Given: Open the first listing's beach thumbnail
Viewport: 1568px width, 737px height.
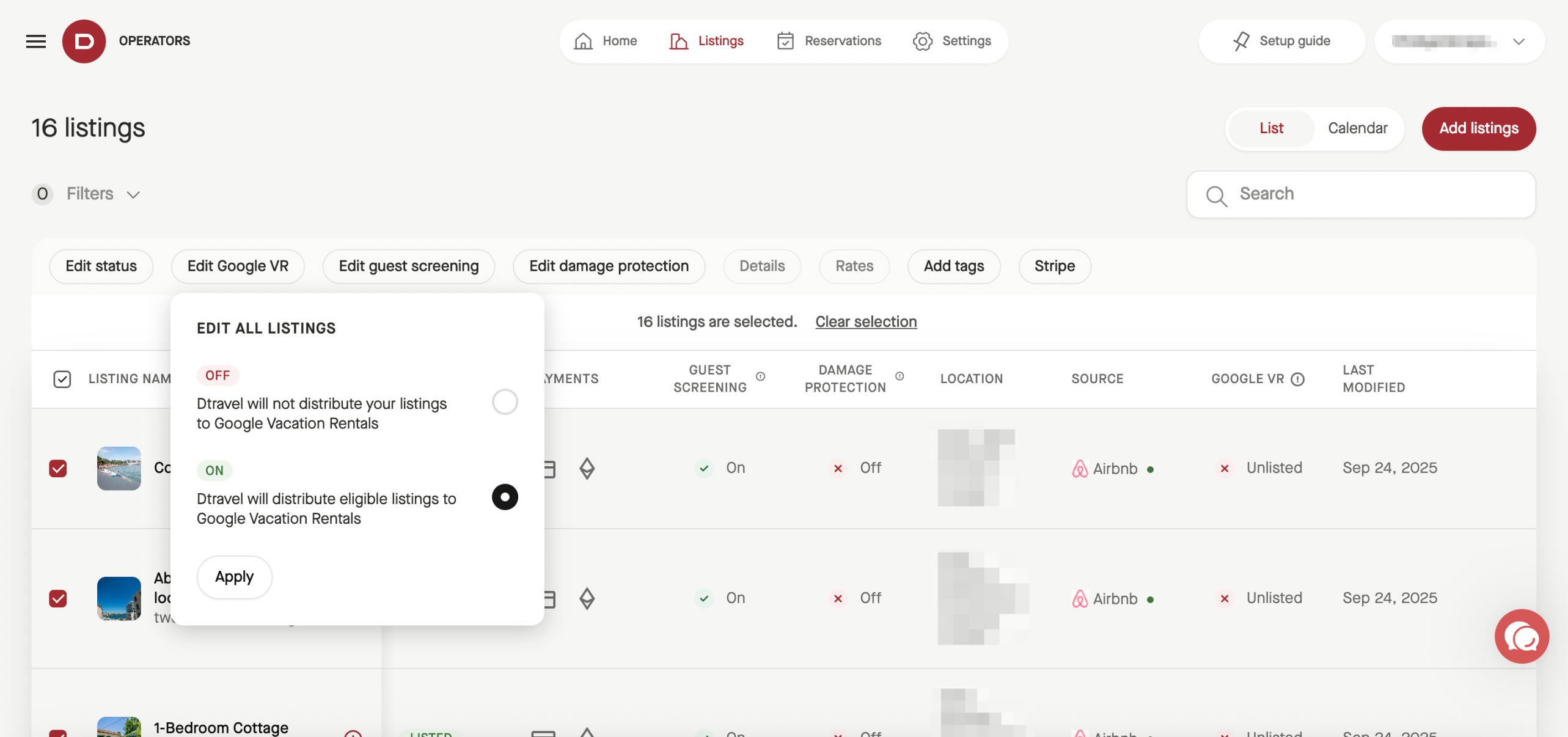Looking at the screenshot, I should pyautogui.click(x=119, y=469).
